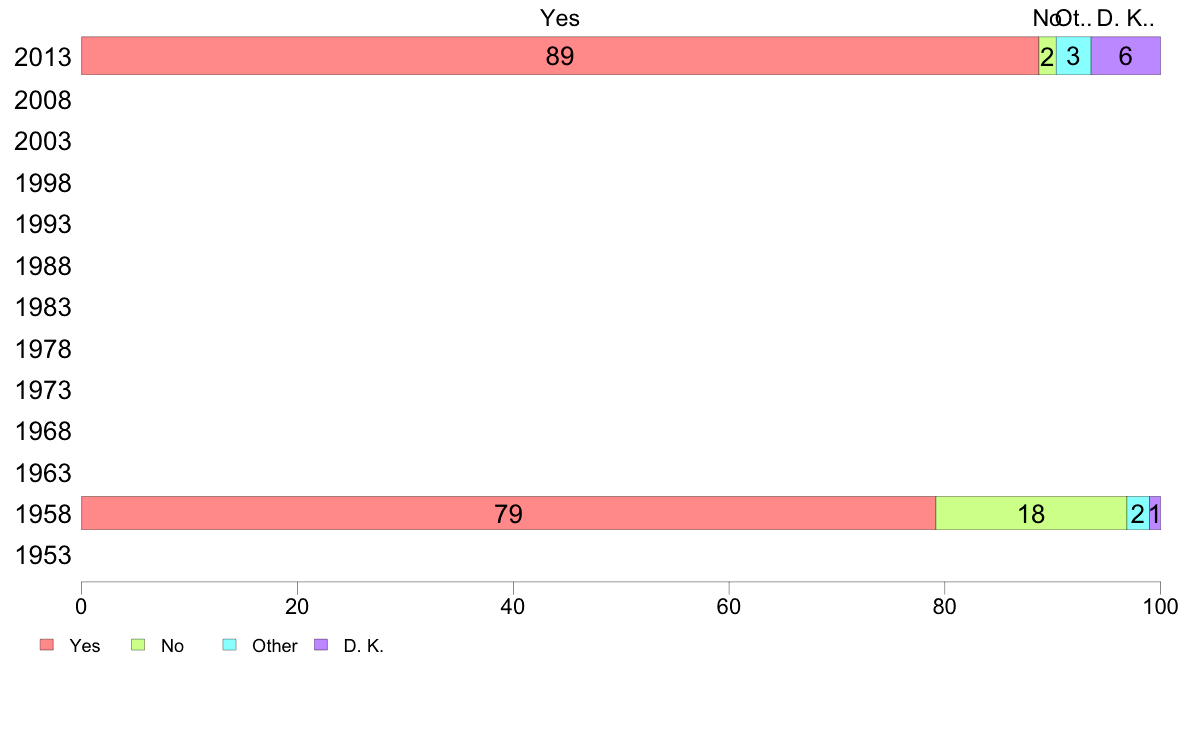1188x736 pixels.
Task: Click the Yes column header at top
Action: click(x=560, y=18)
